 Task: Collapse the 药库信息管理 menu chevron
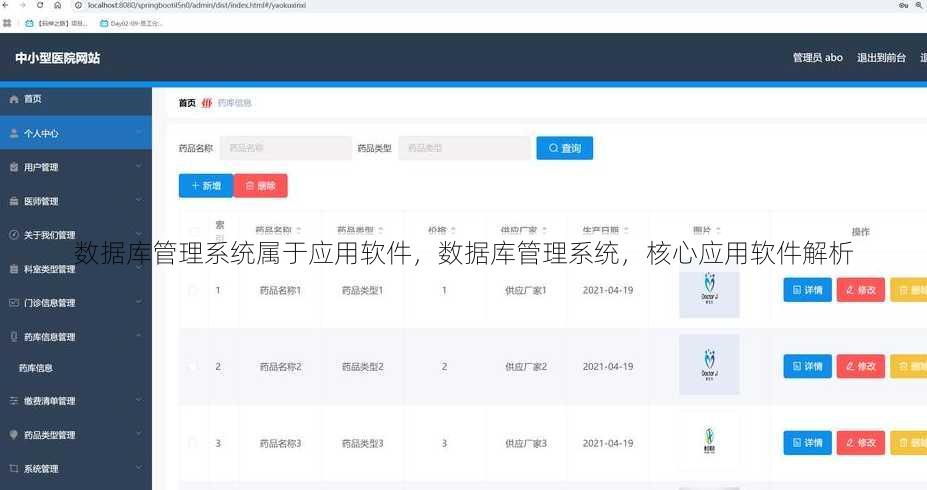[x=139, y=337]
